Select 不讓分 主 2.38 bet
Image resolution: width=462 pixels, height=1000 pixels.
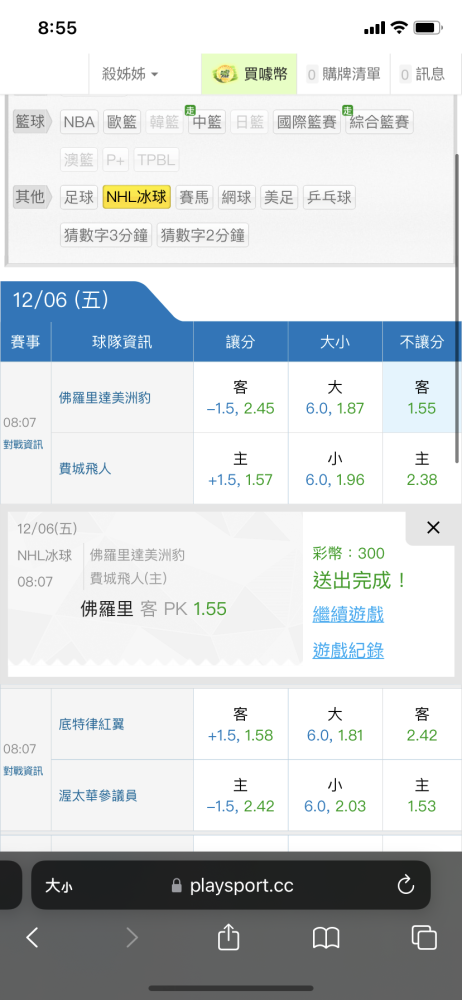click(x=422, y=469)
